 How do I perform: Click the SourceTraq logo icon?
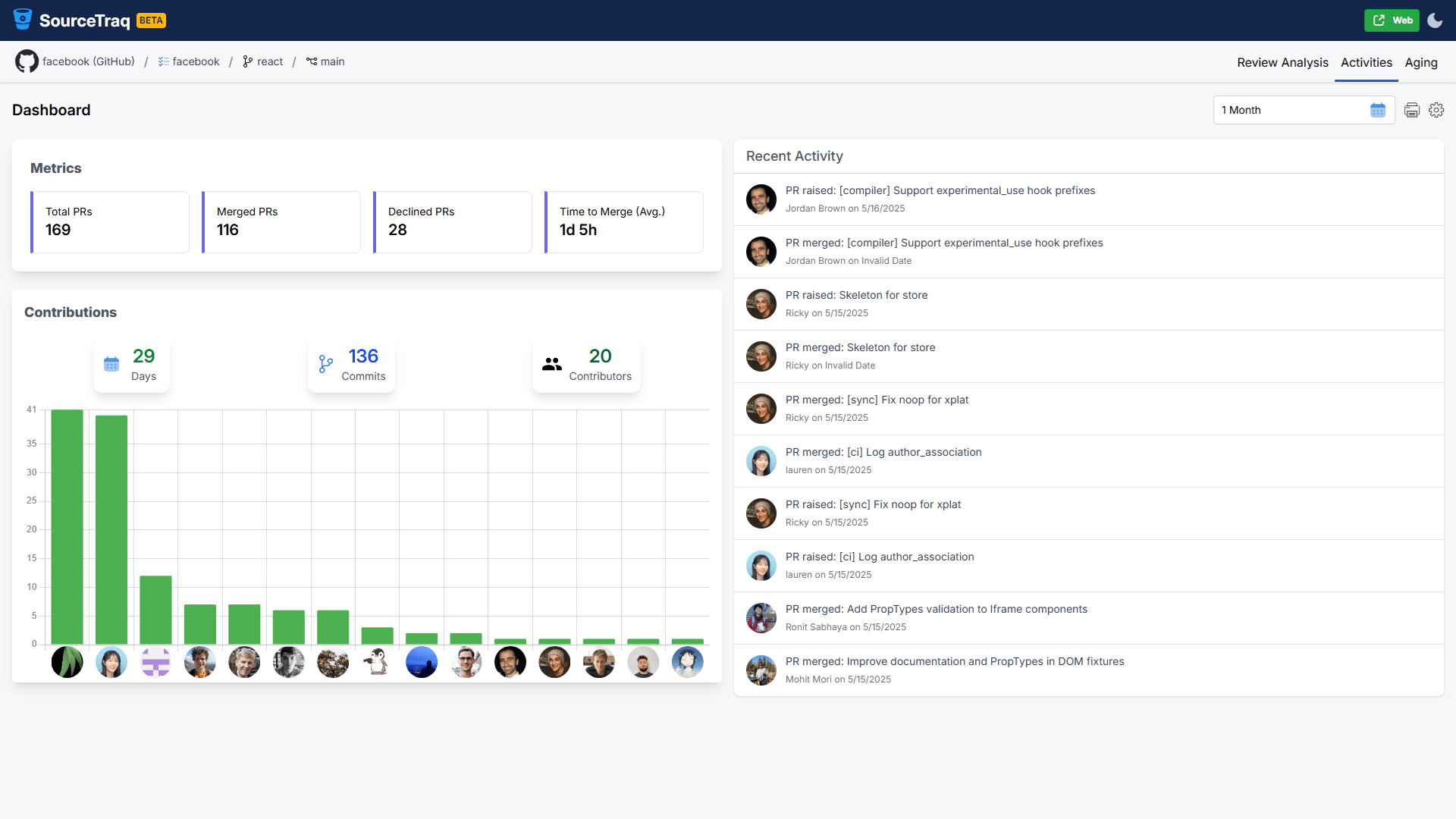click(22, 20)
